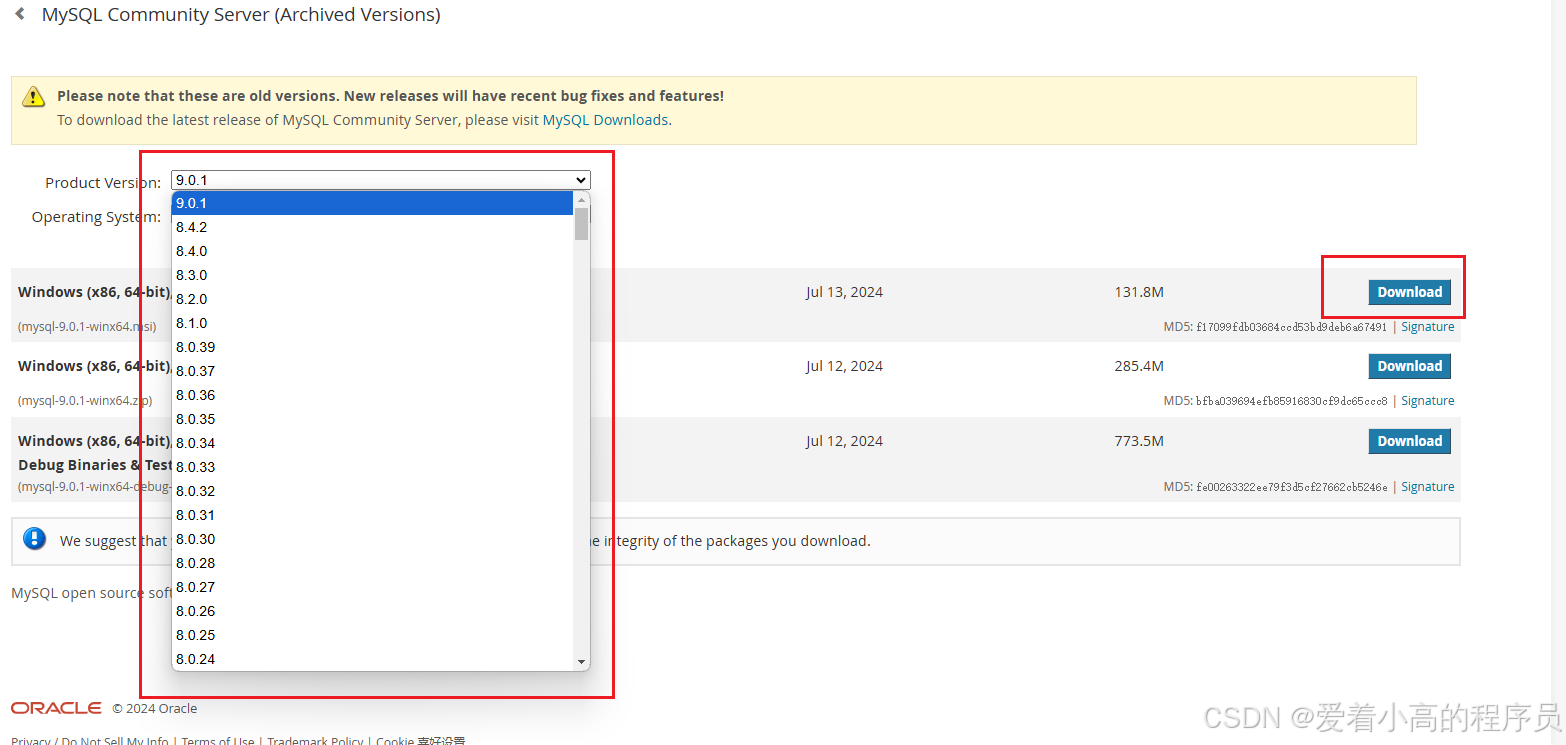Image resolution: width=1566 pixels, height=745 pixels.
Task: Click the Operating System label
Action: tap(96, 217)
